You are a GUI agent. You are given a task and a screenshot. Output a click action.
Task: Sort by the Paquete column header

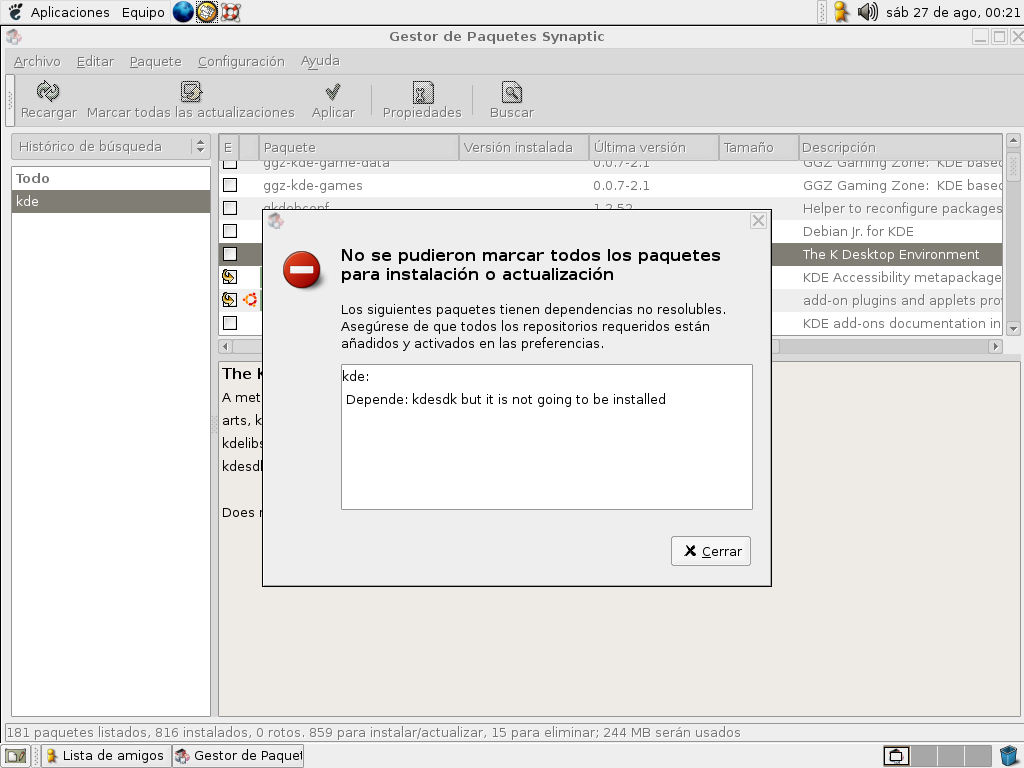coord(359,147)
